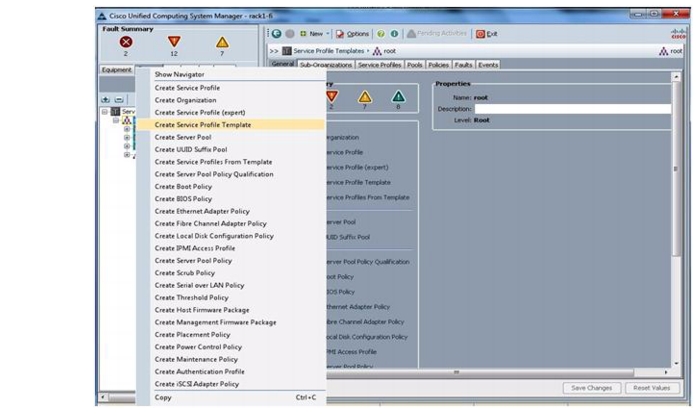Screen dimensions: 698x414
Task: Click the yellow minor fault icon in General tab
Action: click(x=365, y=97)
